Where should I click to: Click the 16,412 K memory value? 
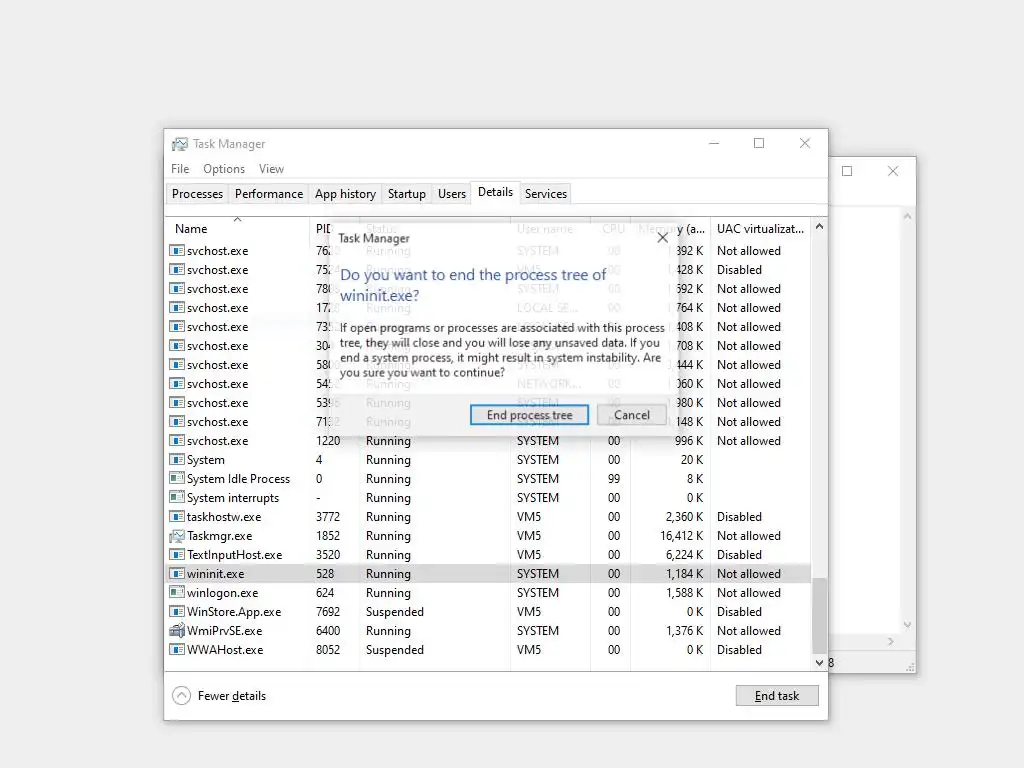(681, 536)
